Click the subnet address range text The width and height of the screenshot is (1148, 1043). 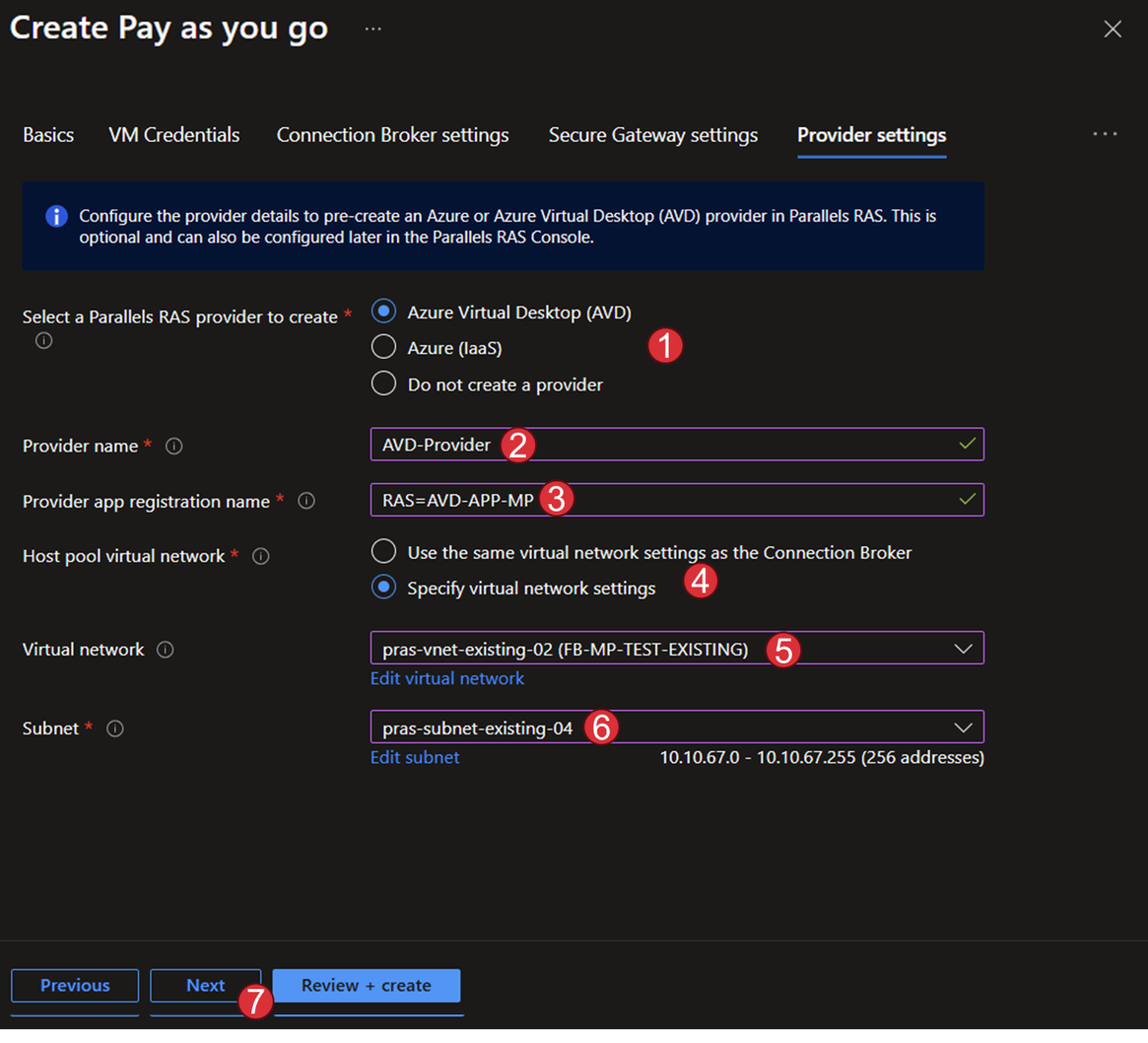822,757
